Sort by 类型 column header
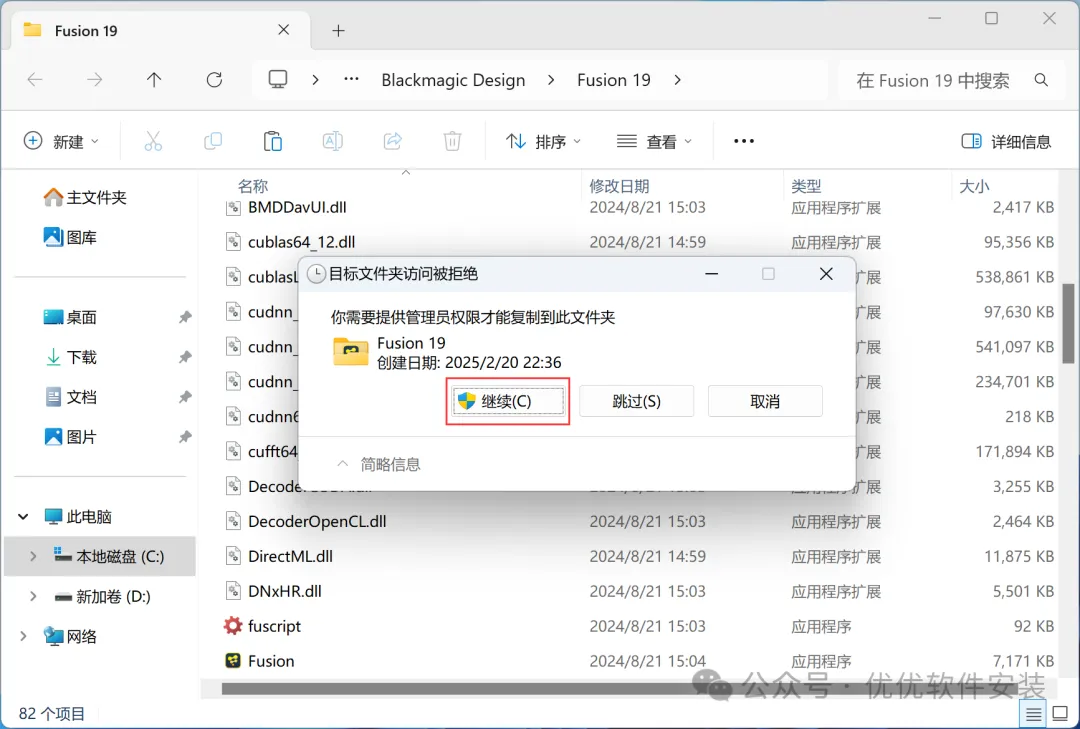 (806, 185)
